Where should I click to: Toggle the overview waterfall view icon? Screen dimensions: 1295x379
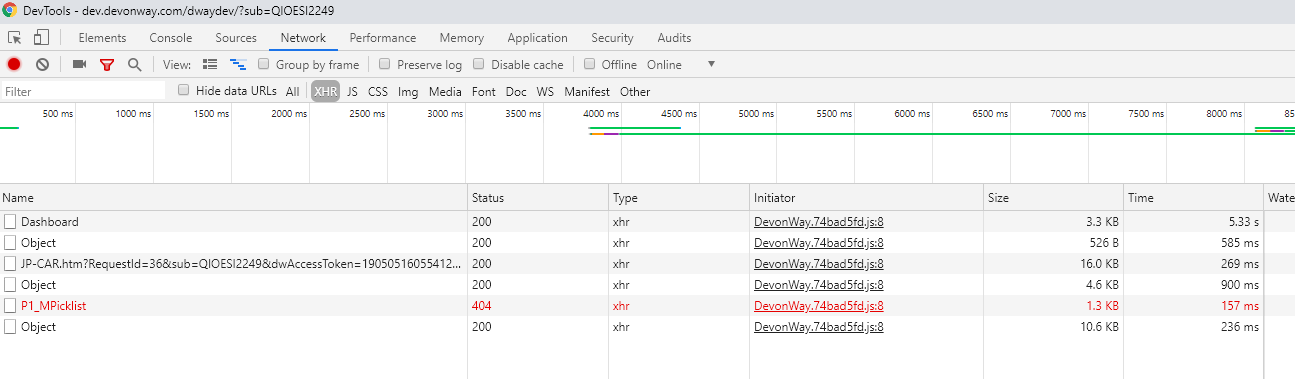pos(238,64)
